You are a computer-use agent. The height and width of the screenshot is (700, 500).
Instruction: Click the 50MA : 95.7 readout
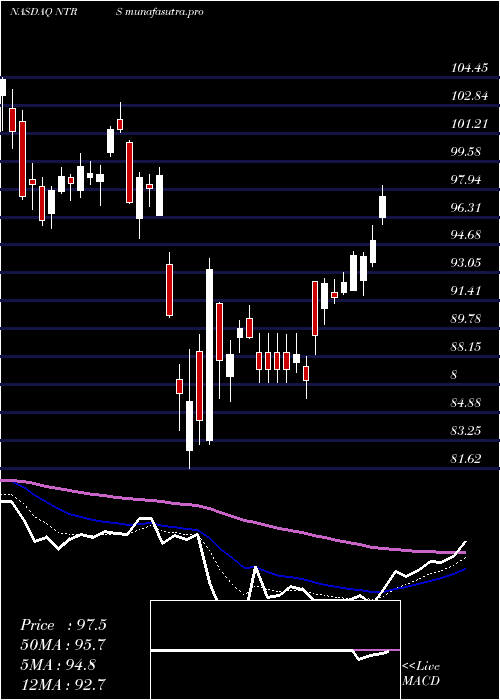tap(63, 645)
